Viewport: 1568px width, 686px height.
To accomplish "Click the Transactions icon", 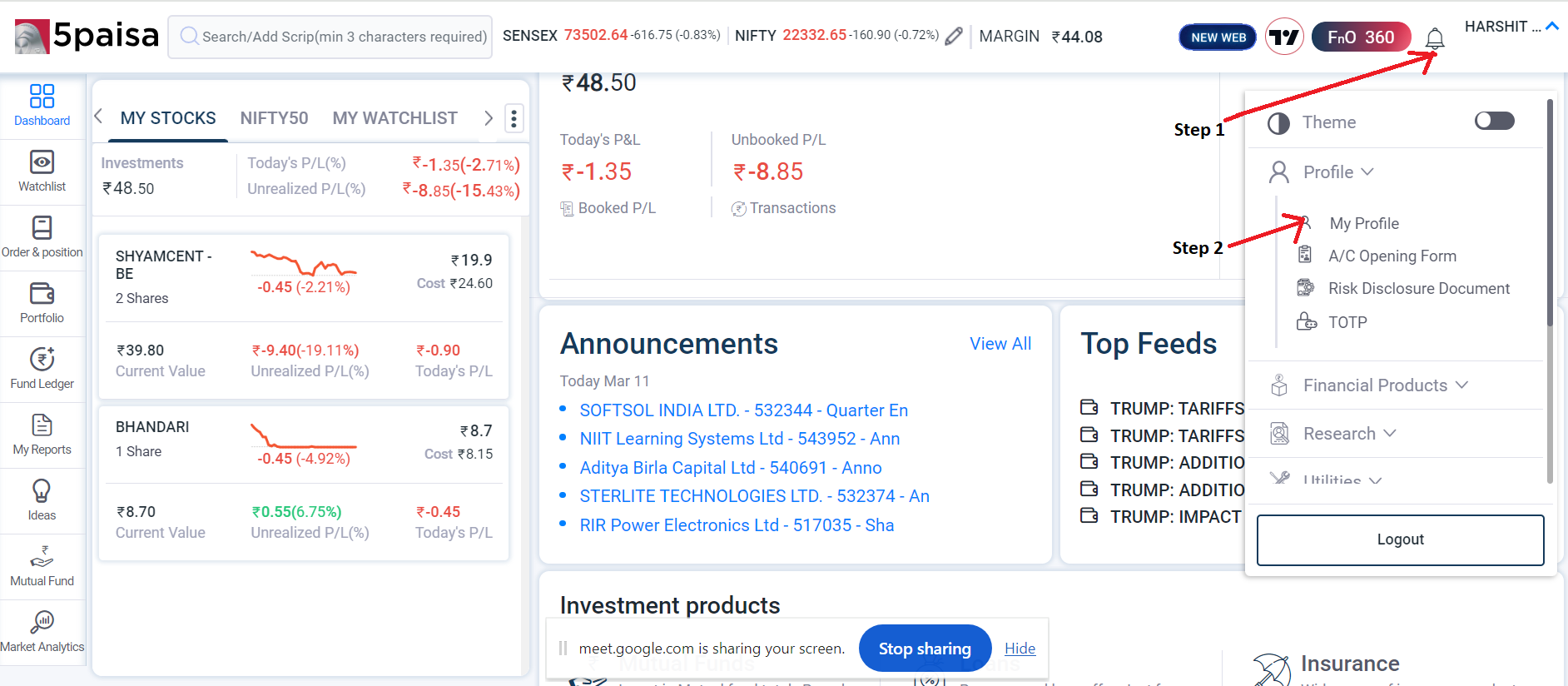I will (738, 209).
